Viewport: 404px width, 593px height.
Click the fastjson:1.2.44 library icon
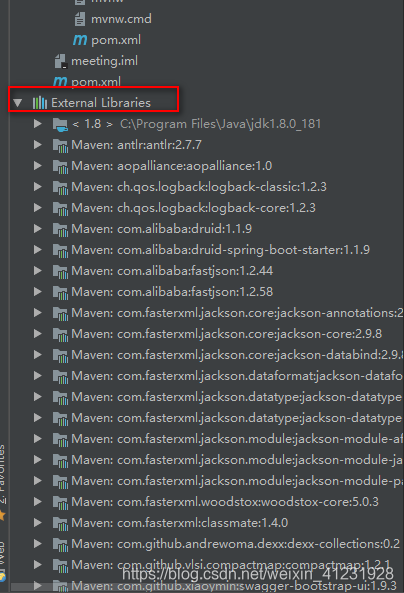61,272
